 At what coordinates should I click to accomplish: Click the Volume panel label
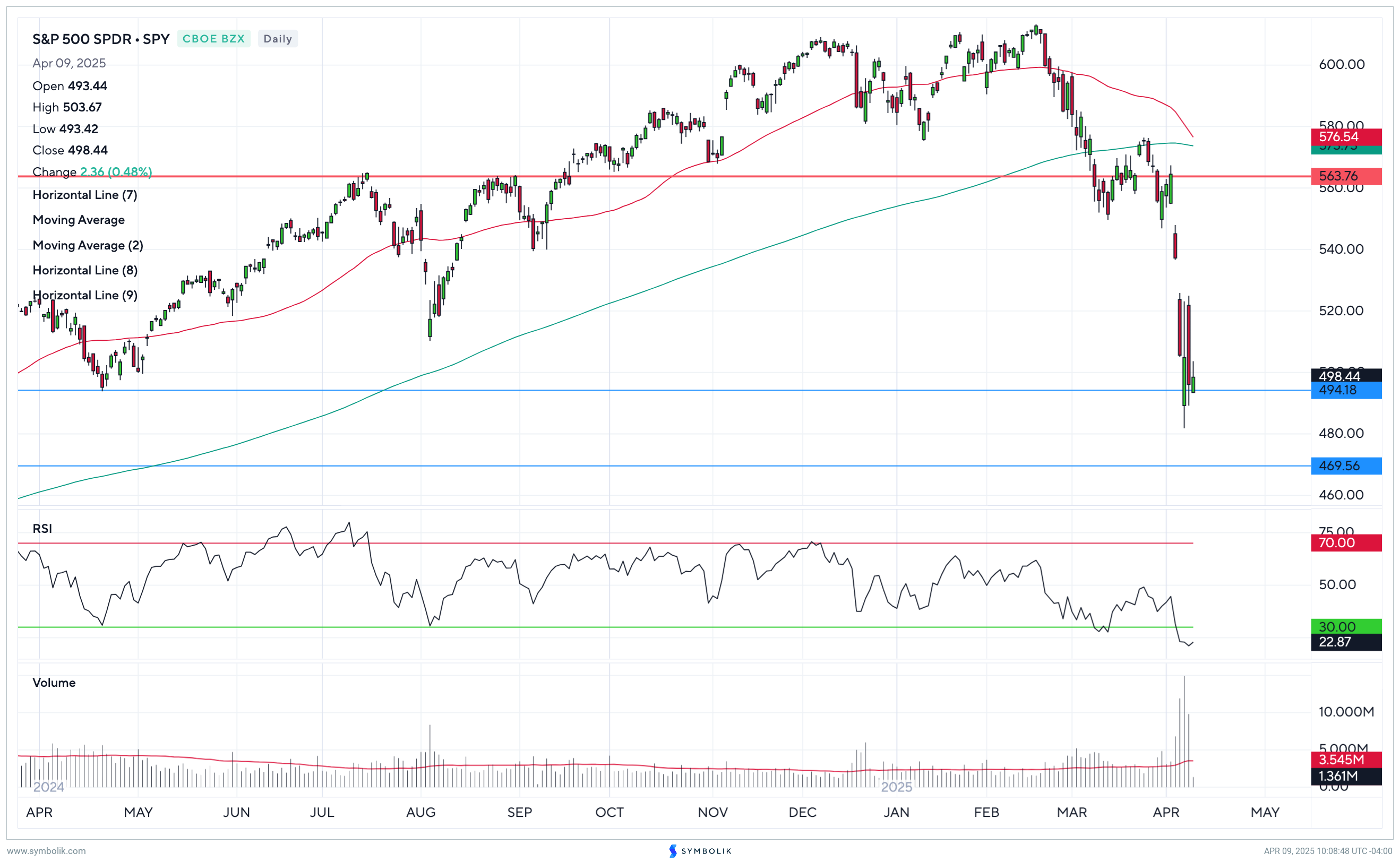pyautogui.click(x=54, y=683)
